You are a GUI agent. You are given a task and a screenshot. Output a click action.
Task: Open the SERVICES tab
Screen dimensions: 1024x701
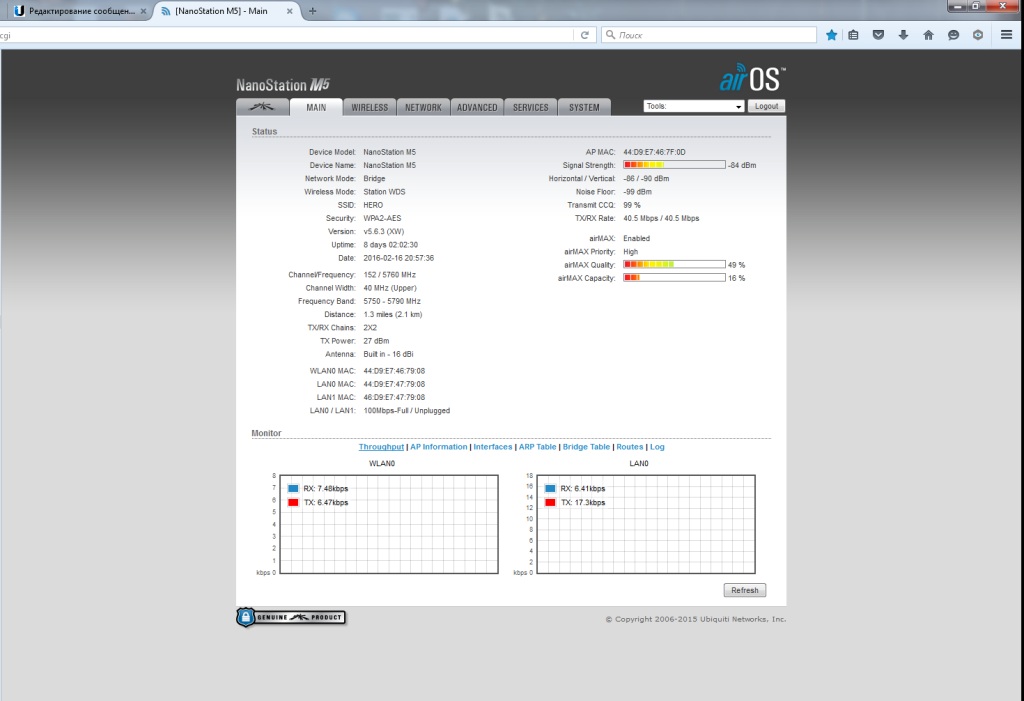(x=530, y=107)
